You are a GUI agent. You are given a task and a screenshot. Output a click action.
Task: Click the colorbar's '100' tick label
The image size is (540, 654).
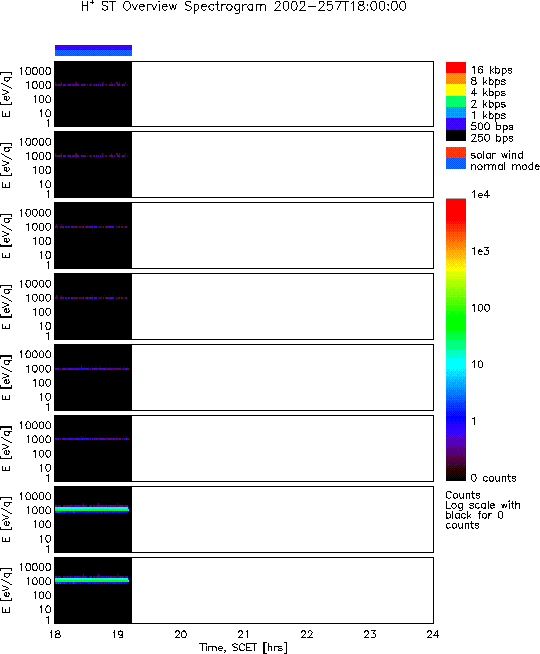point(480,308)
